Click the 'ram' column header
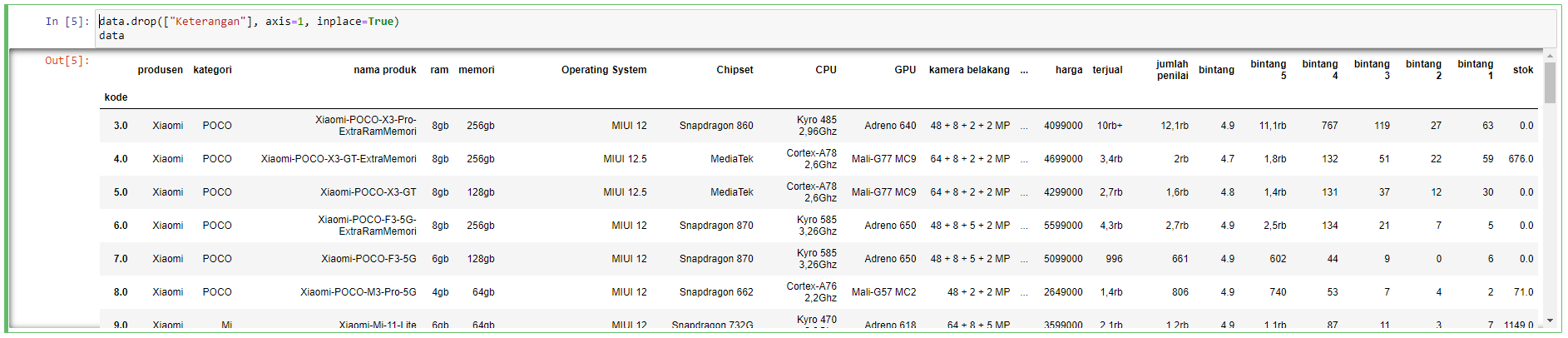 [x=439, y=70]
